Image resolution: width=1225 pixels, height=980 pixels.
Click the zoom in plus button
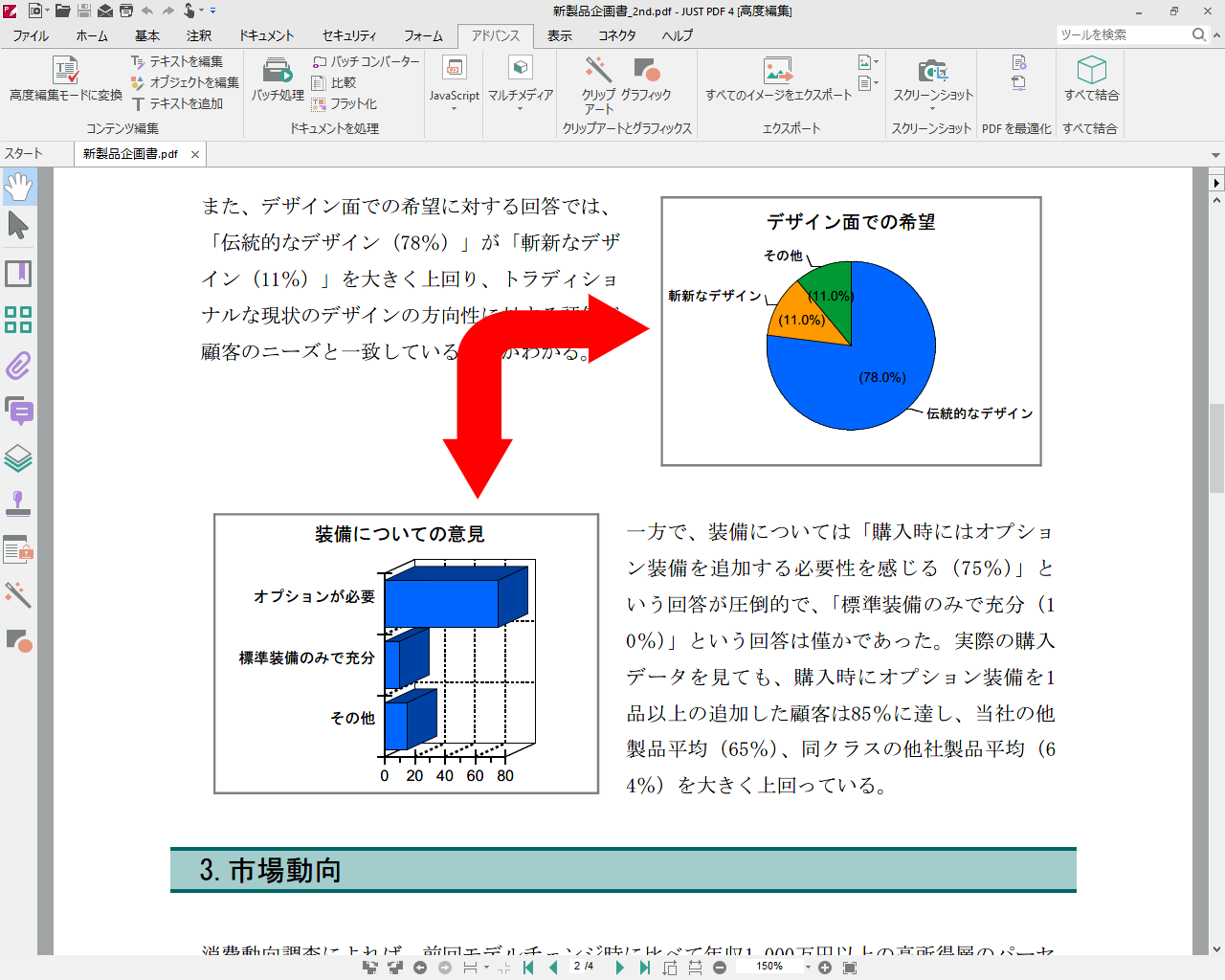[x=825, y=968]
